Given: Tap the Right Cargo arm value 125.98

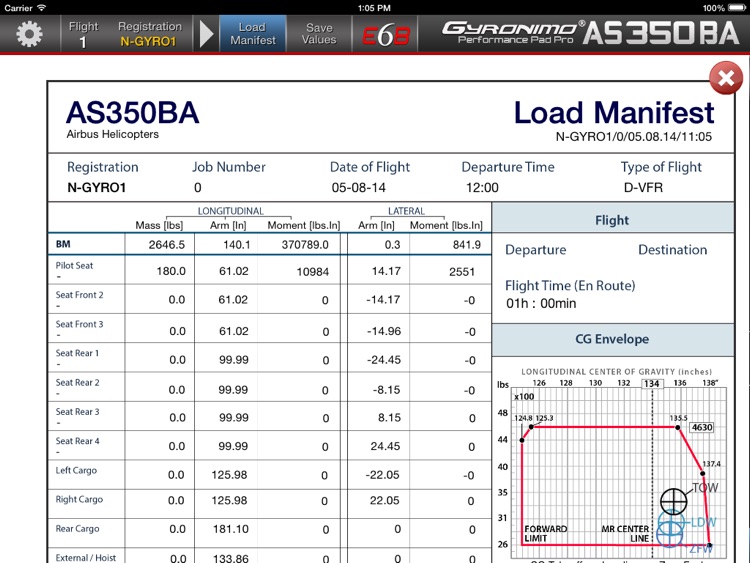Looking at the screenshot, I should [x=229, y=500].
